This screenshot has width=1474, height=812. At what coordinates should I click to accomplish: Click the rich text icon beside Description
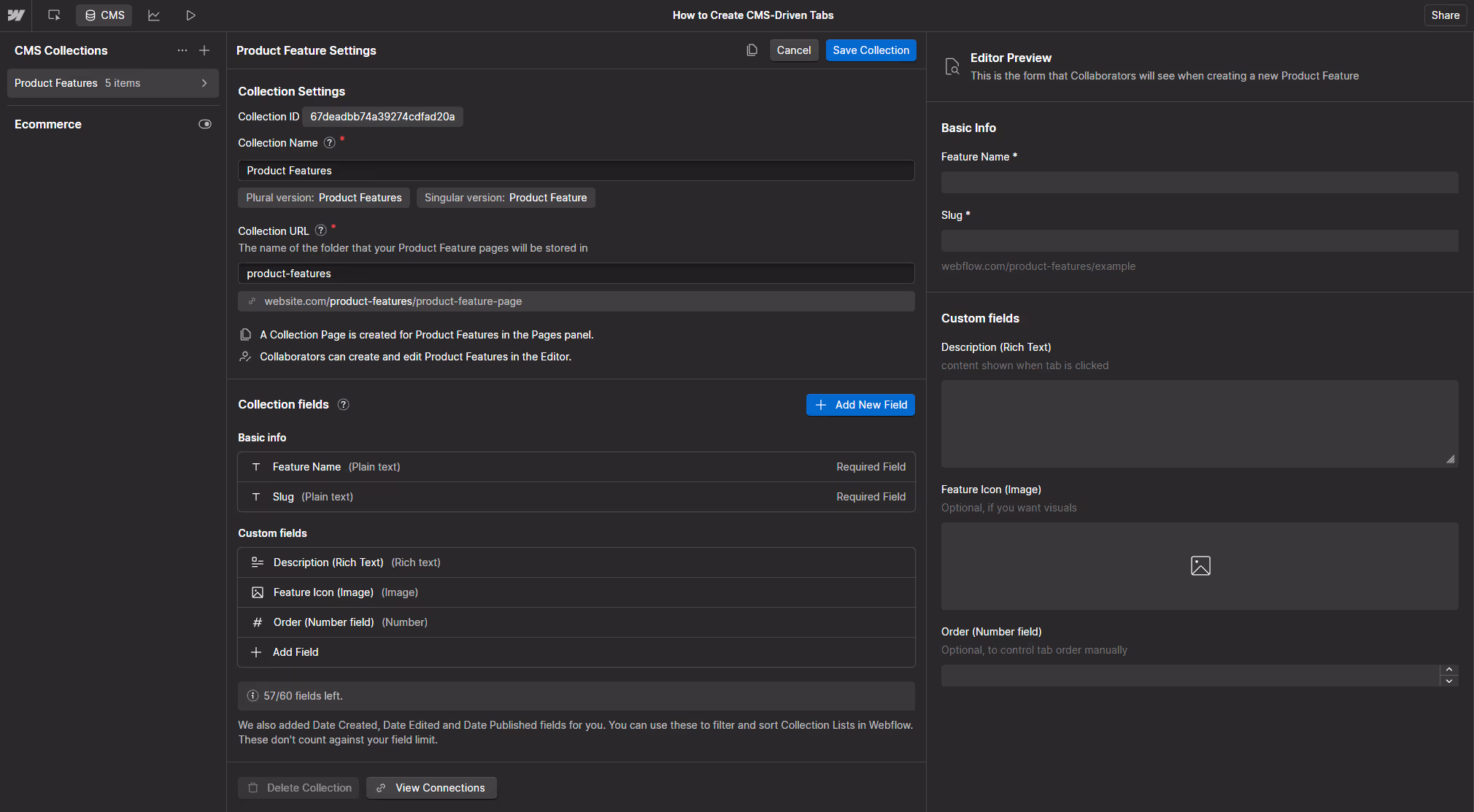(257, 562)
